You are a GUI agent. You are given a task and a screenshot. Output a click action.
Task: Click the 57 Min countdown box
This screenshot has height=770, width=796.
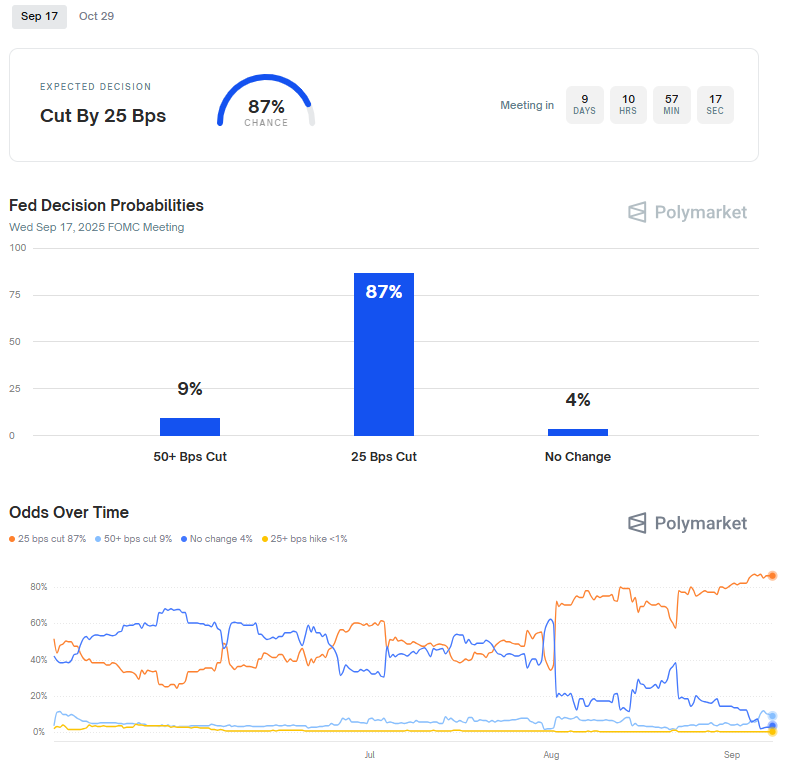tap(671, 104)
